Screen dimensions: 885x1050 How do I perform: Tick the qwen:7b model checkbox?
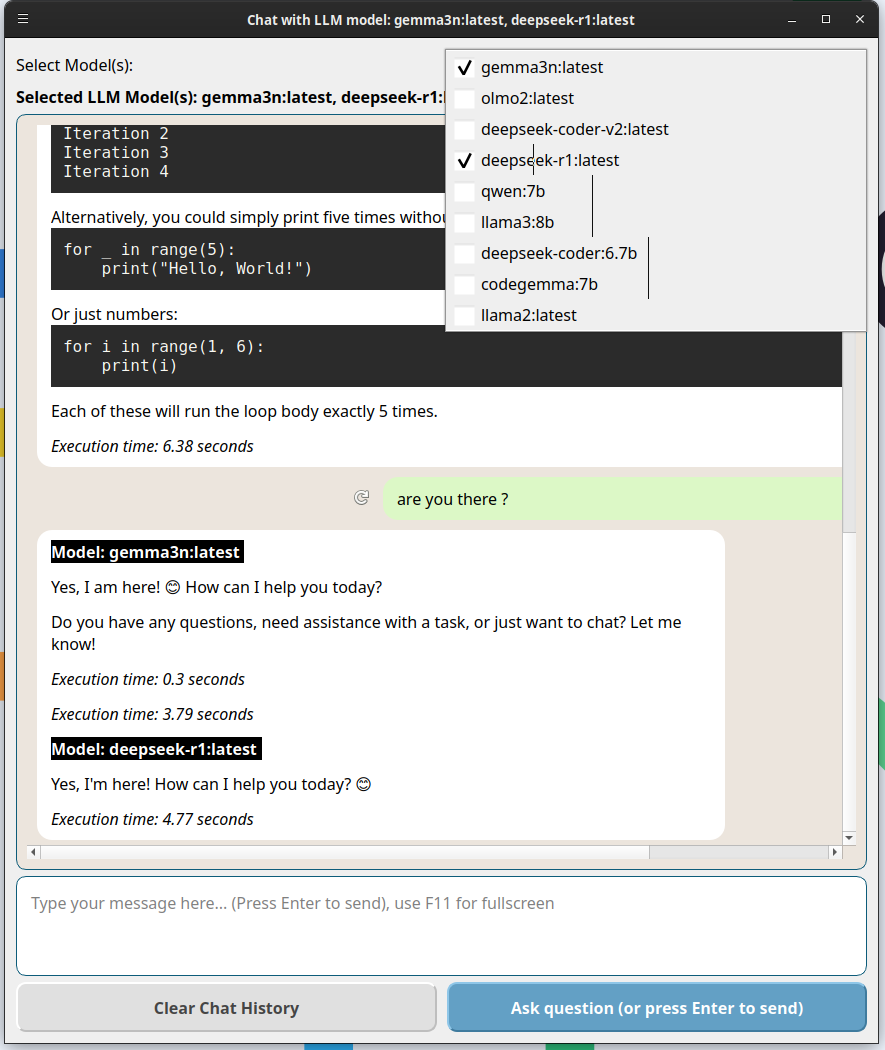pyautogui.click(x=464, y=192)
